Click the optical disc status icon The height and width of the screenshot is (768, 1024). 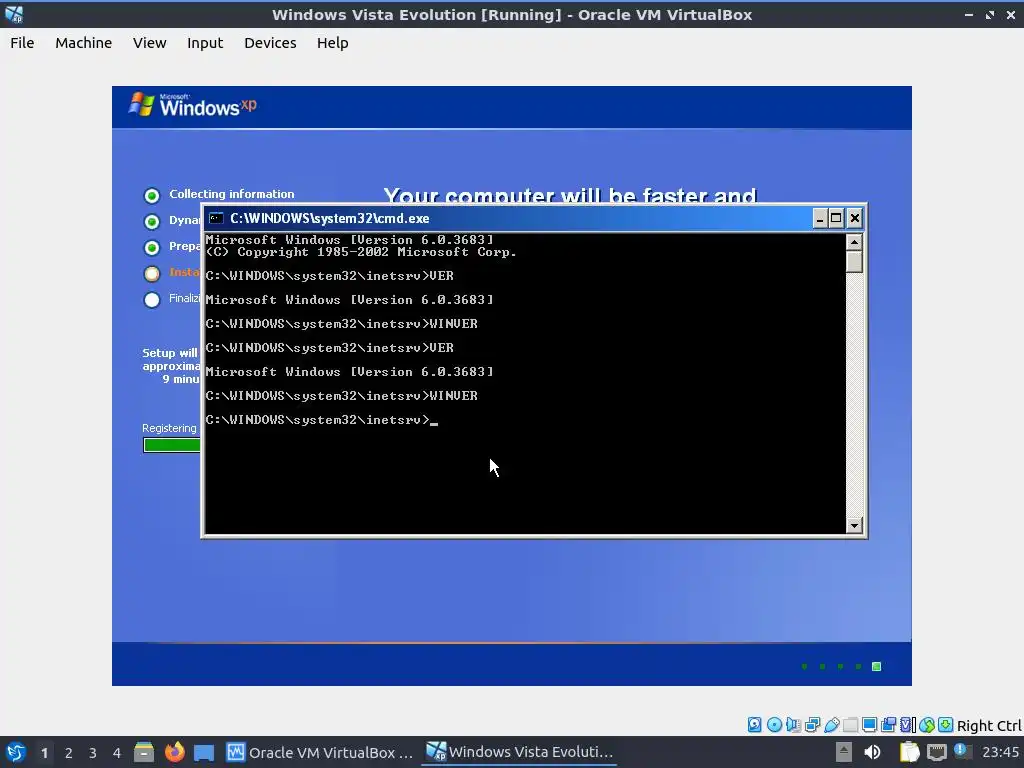pyautogui.click(x=774, y=725)
